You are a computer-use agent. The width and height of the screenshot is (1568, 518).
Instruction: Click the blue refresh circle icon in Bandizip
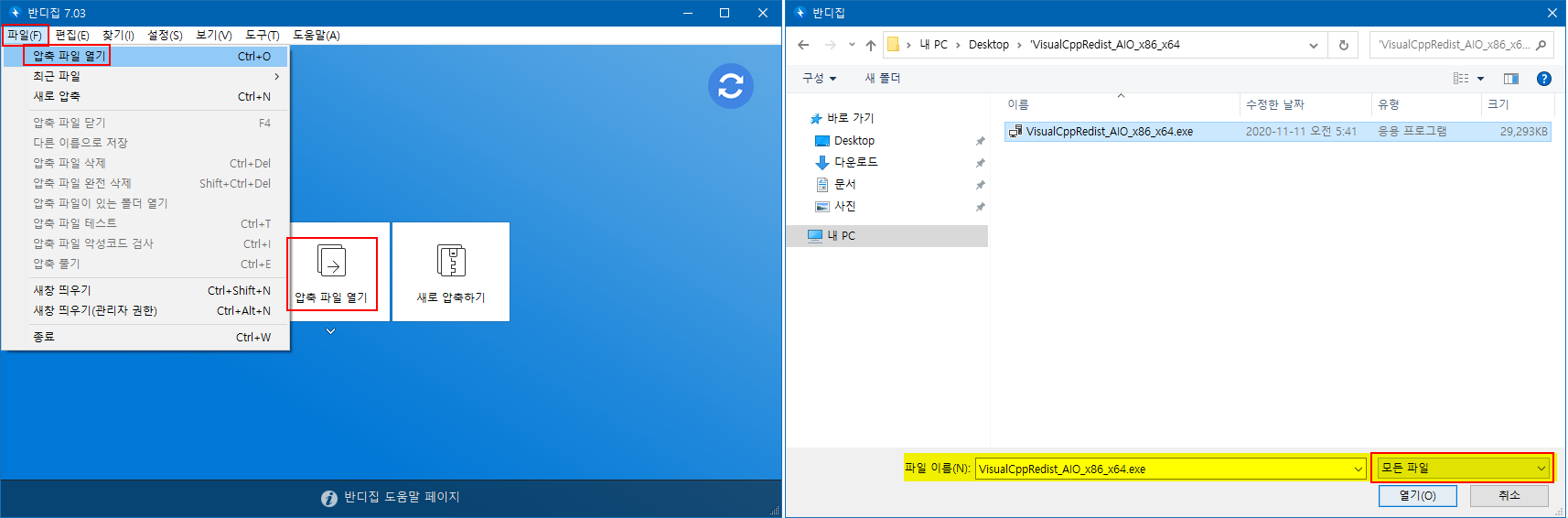click(x=730, y=86)
